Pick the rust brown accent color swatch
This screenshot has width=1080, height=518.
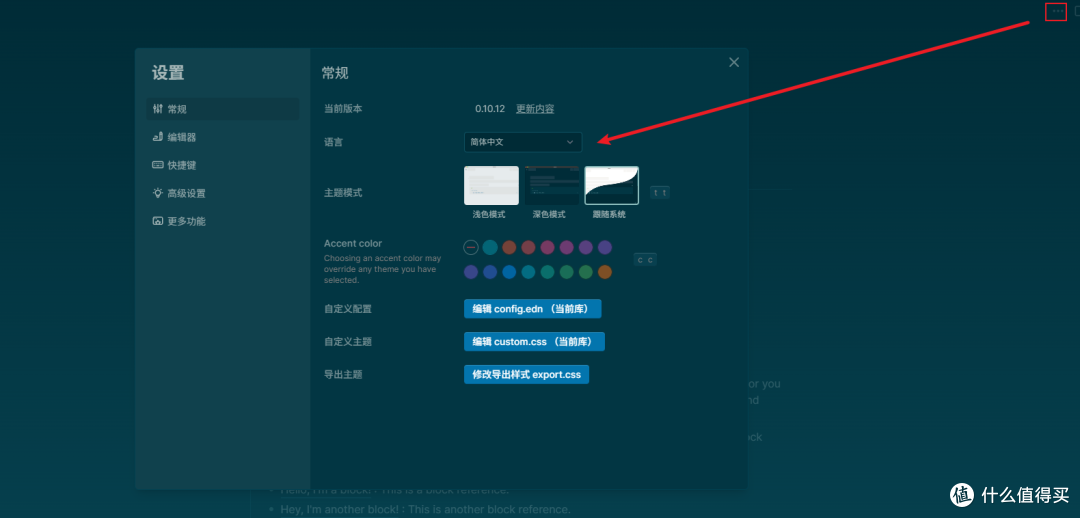coord(509,247)
